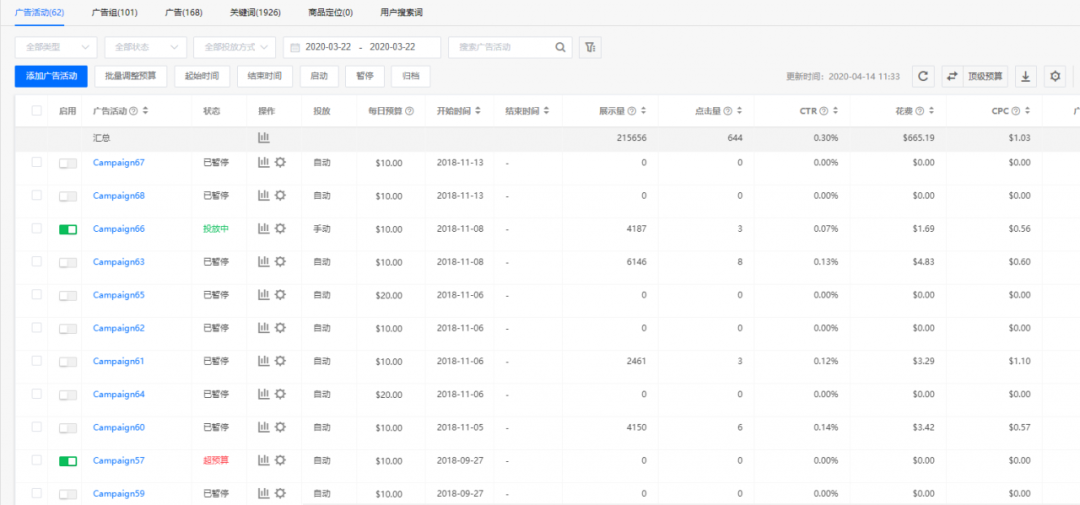Open settings gear for Campaign62

point(280,327)
